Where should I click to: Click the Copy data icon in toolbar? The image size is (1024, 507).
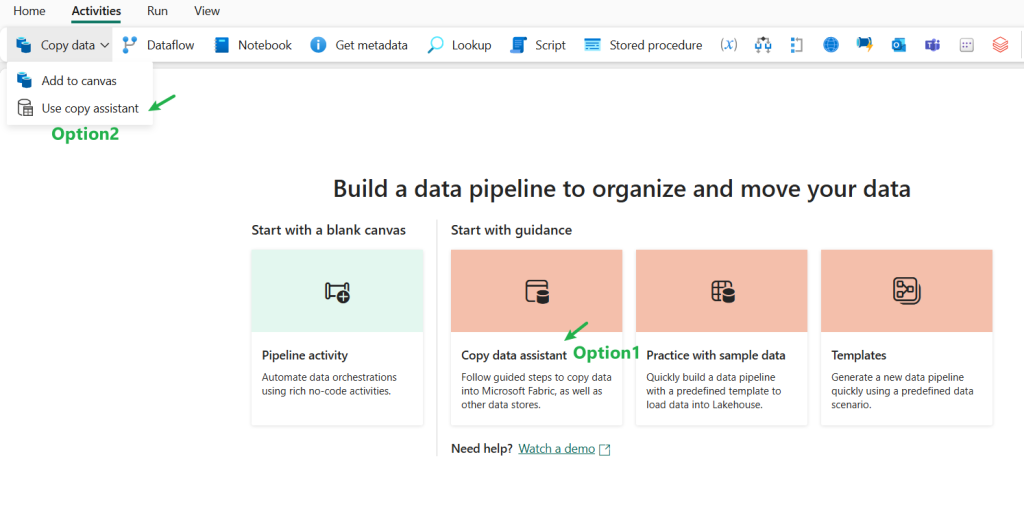click(24, 45)
